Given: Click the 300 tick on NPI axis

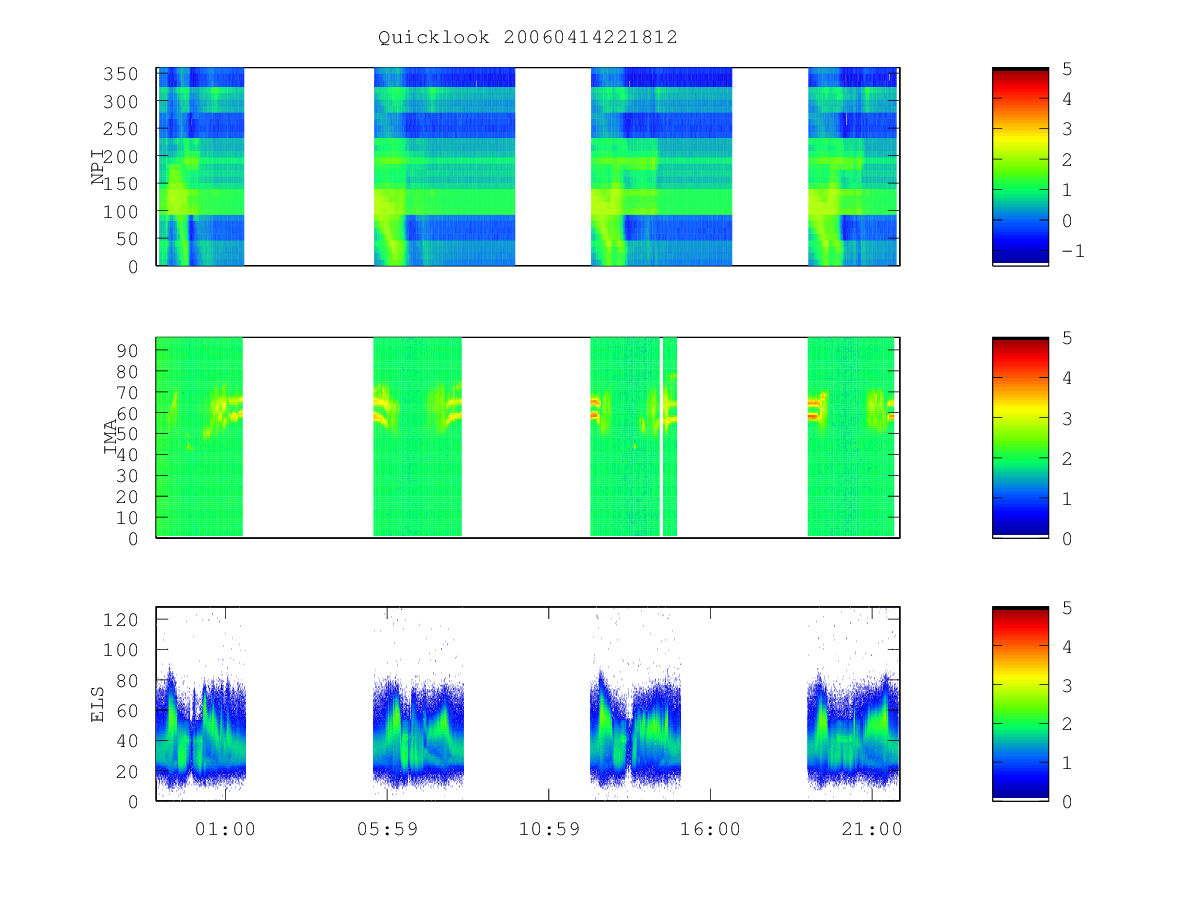Looking at the screenshot, I should click(123, 102).
